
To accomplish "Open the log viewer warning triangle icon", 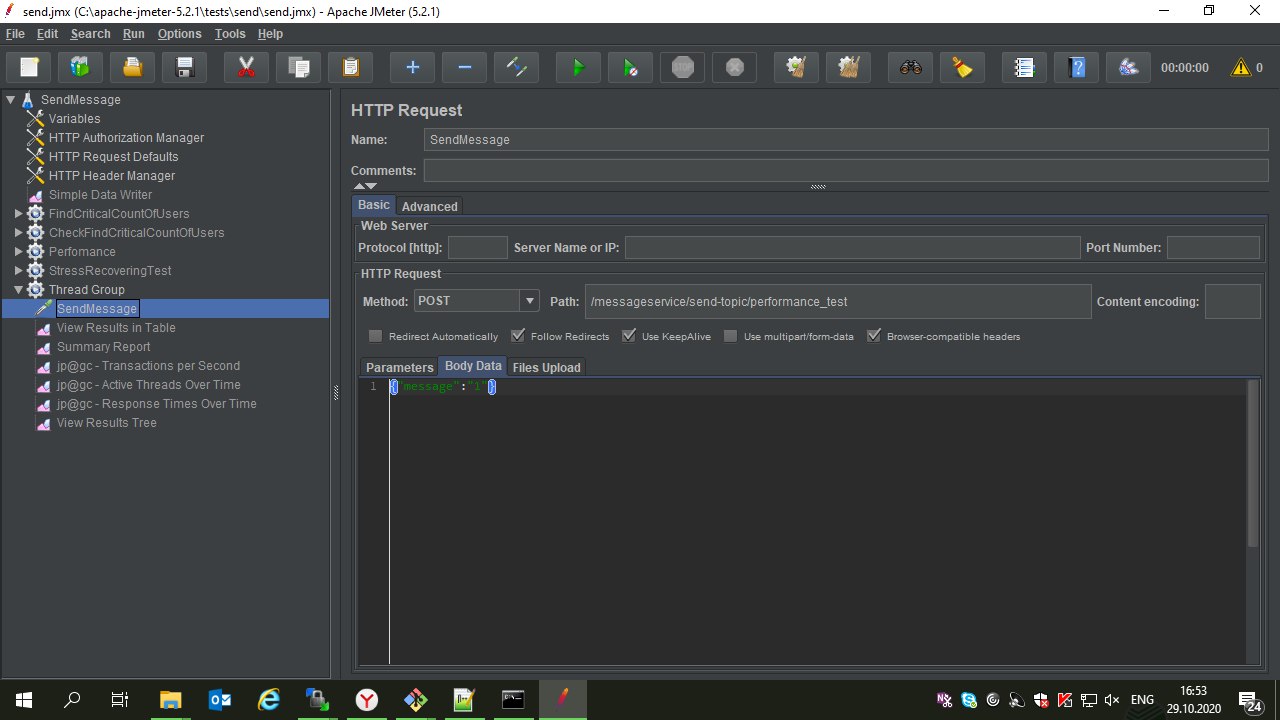I will 1241,68.
